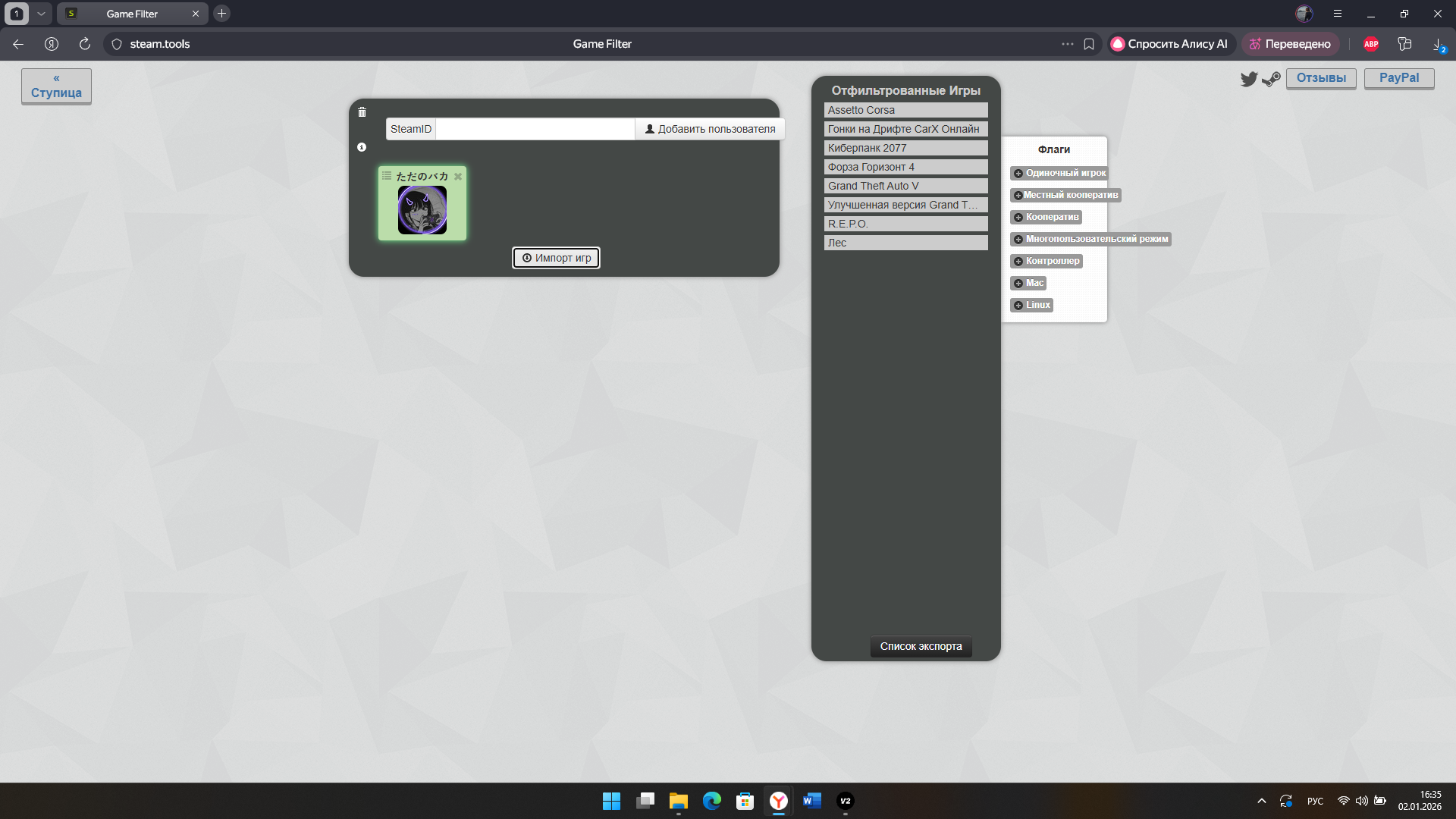Toggle the Linux flag filter
This screenshot has height=819, width=1456.
point(1031,305)
